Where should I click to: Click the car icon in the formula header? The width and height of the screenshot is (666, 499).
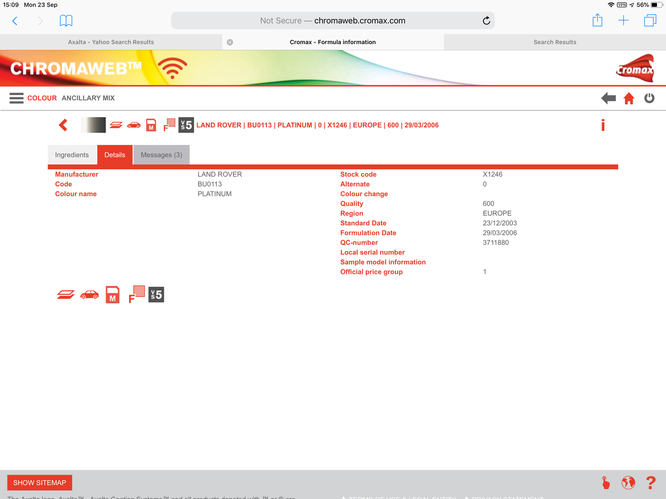(x=133, y=125)
